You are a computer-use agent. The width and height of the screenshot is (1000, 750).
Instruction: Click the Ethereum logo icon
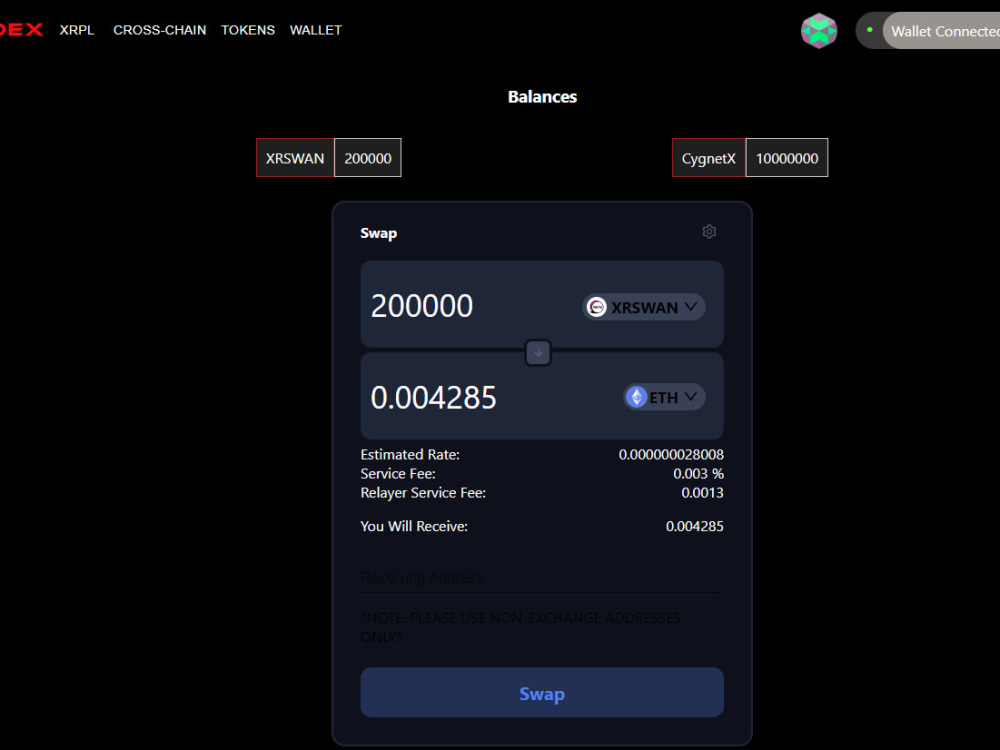(x=636, y=397)
